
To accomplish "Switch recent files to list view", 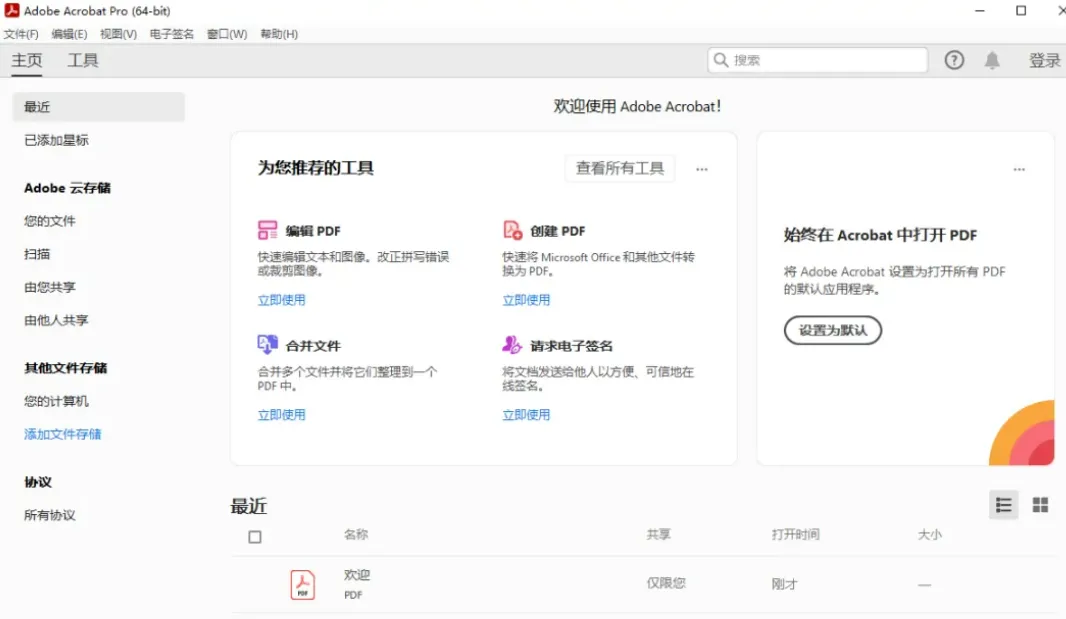I will coord(1003,505).
